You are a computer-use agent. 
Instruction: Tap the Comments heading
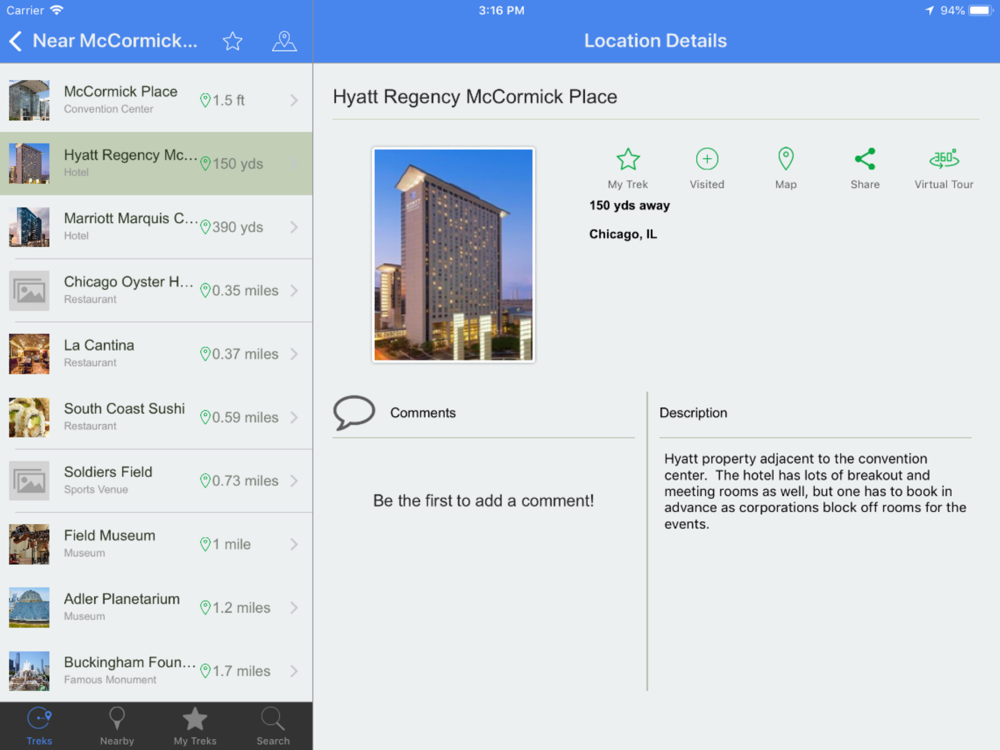tap(423, 413)
